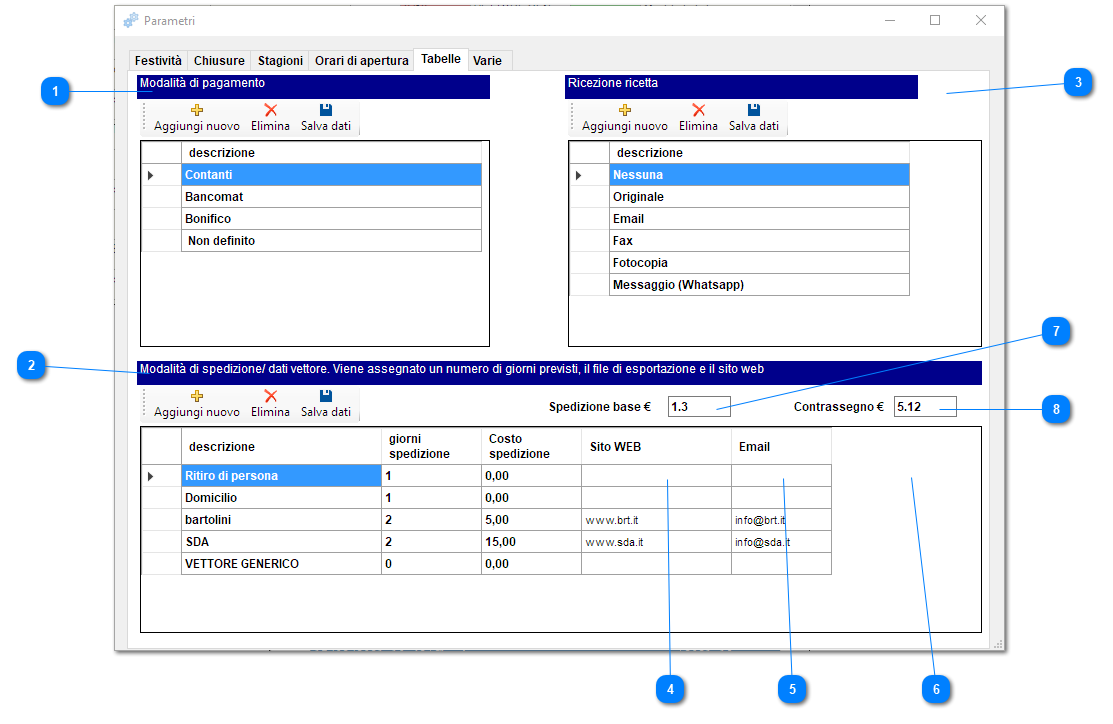This screenshot has width=1113, height=724.
Task: Go to the Stagioni tab
Action: click(x=280, y=61)
